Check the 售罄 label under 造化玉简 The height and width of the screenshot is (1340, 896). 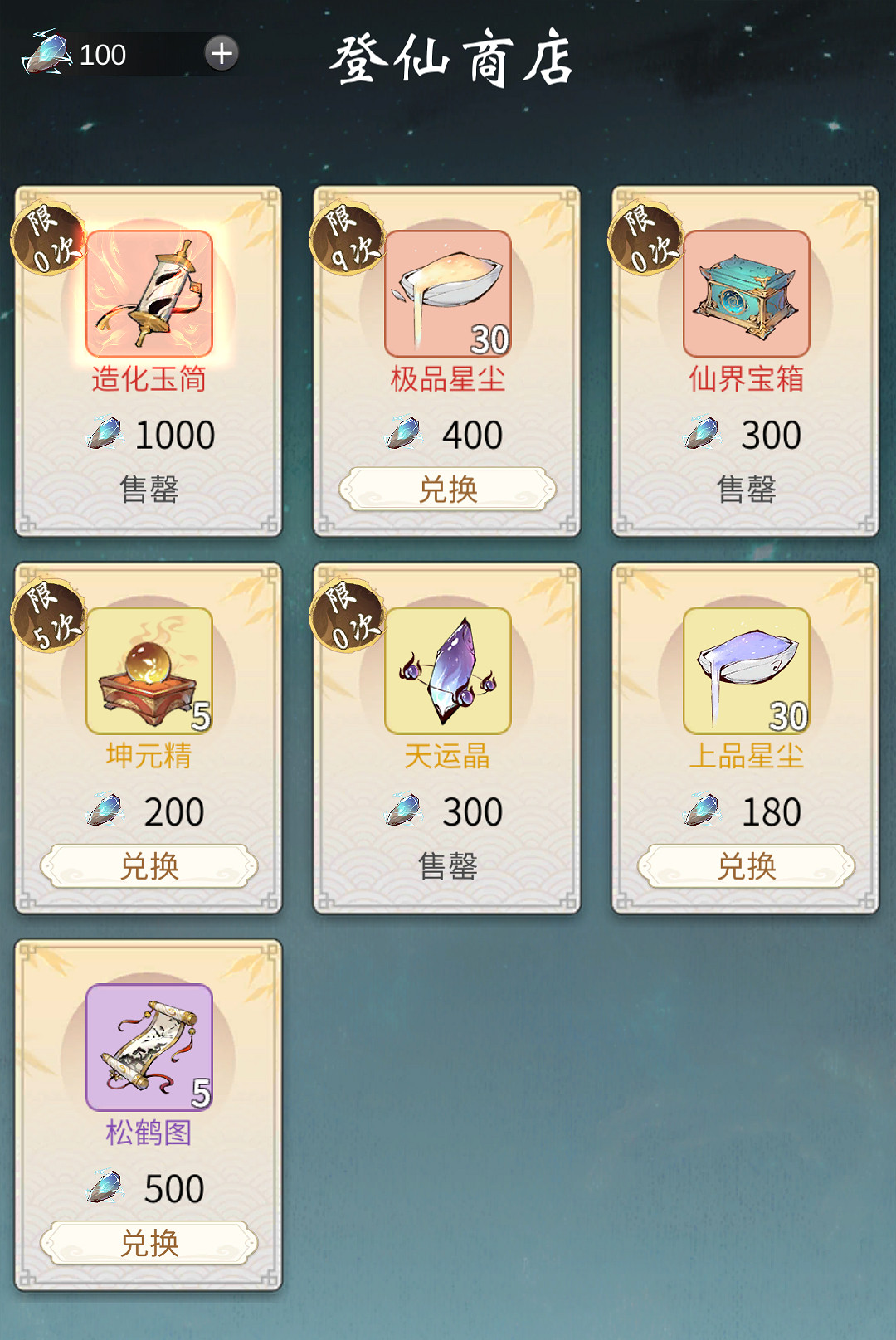[149, 490]
